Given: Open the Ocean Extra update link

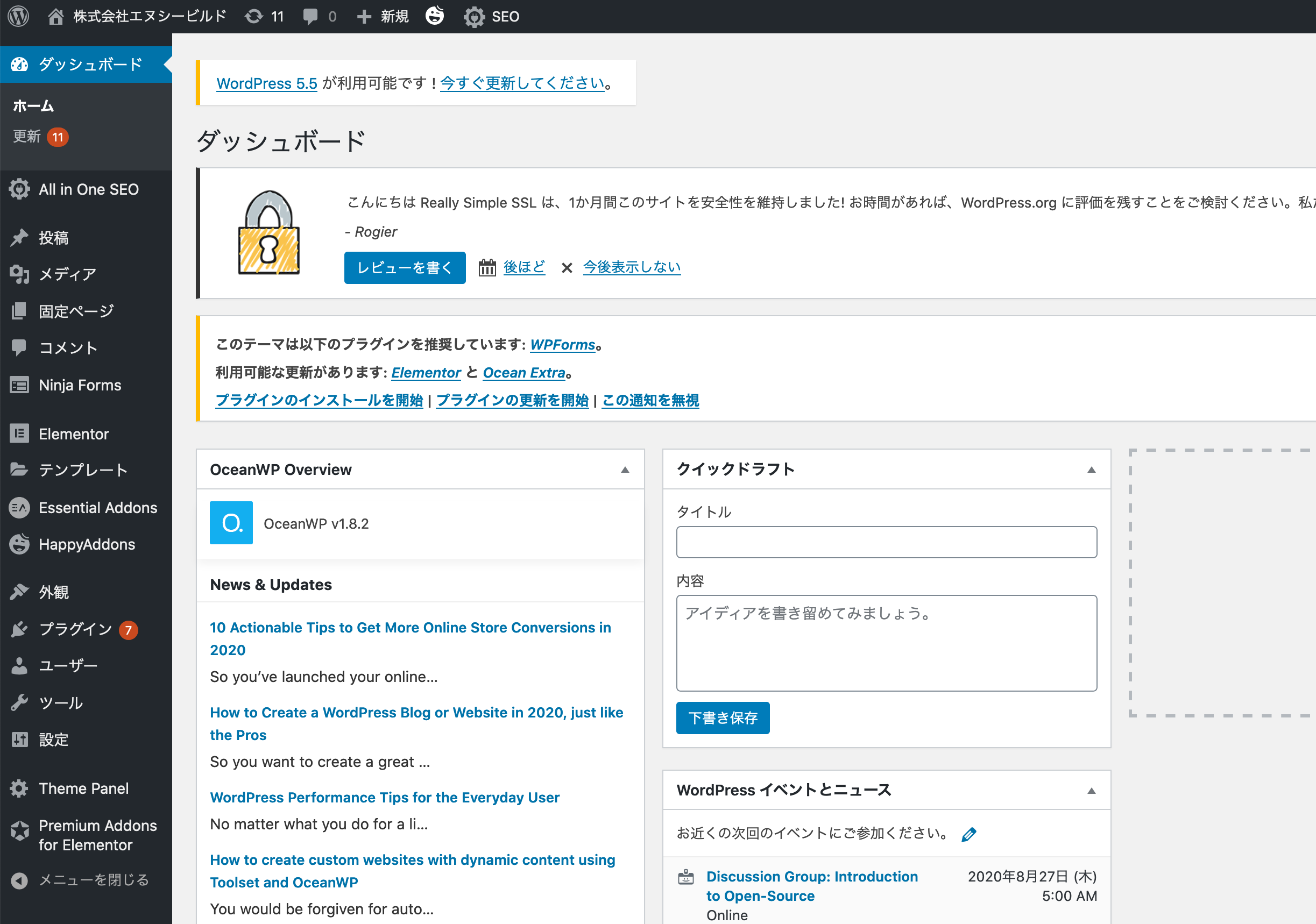Looking at the screenshot, I should click(x=524, y=372).
